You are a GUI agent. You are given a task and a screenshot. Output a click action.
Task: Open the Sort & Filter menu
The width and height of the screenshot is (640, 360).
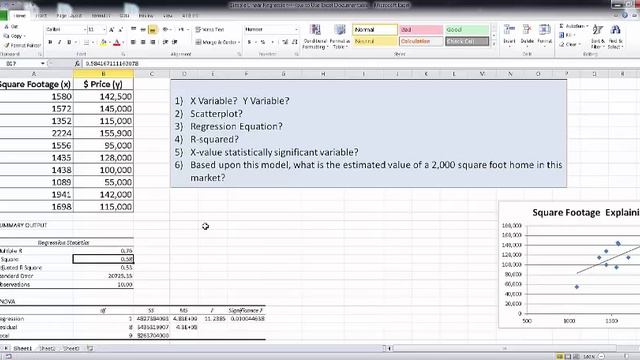(598, 37)
